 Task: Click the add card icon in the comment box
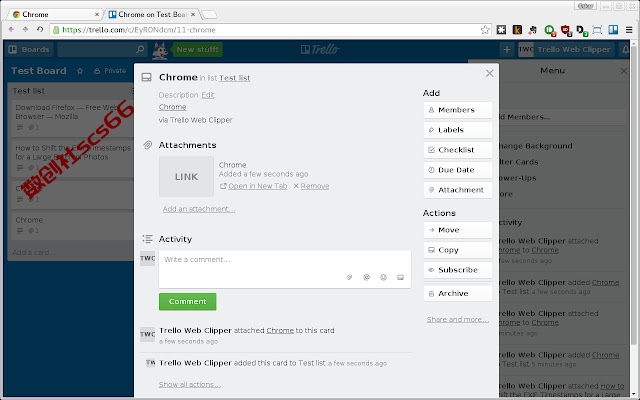pos(400,277)
